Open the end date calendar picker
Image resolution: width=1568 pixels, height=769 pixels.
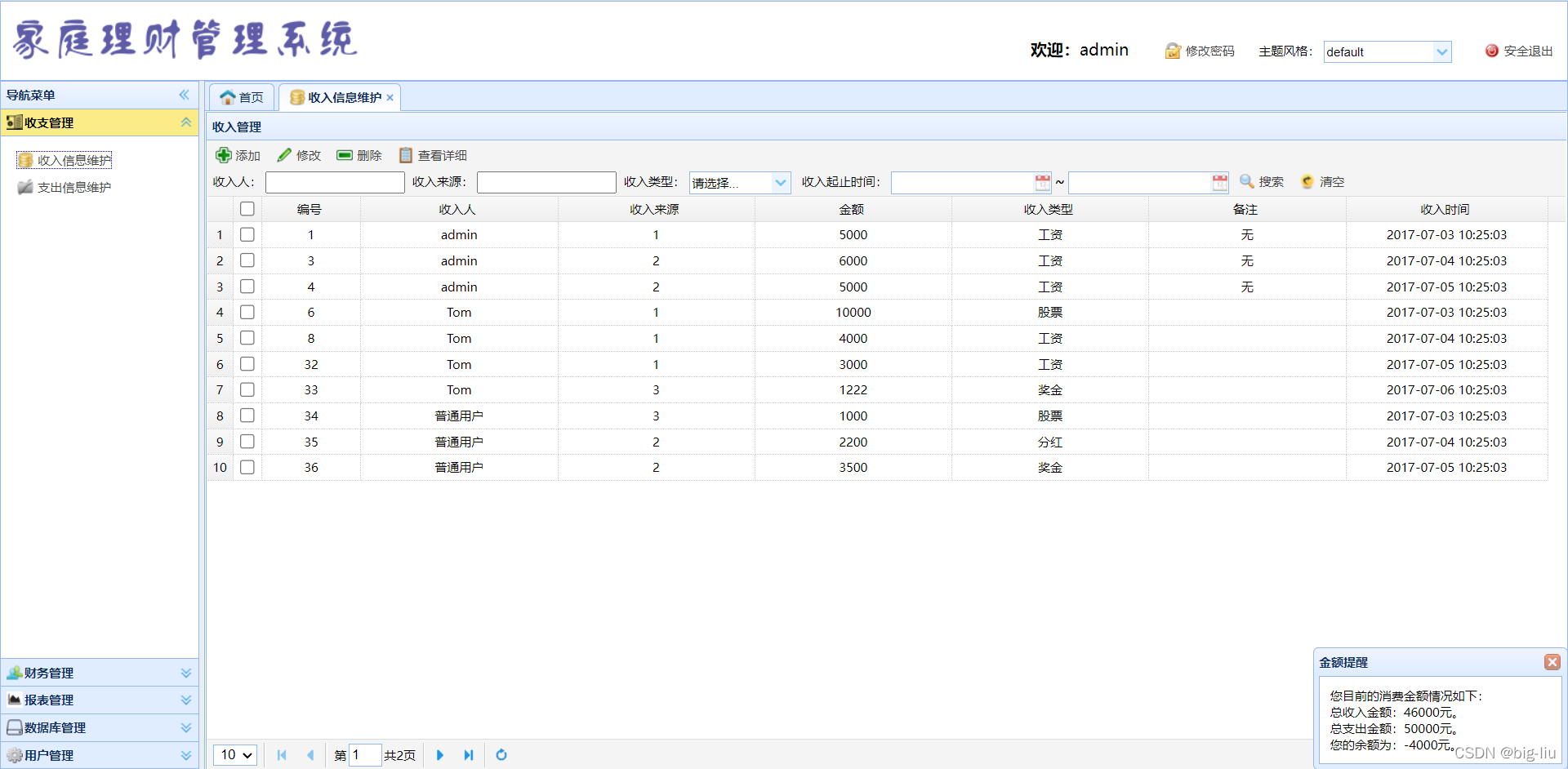pyautogui.click(x=1220, y=182)
